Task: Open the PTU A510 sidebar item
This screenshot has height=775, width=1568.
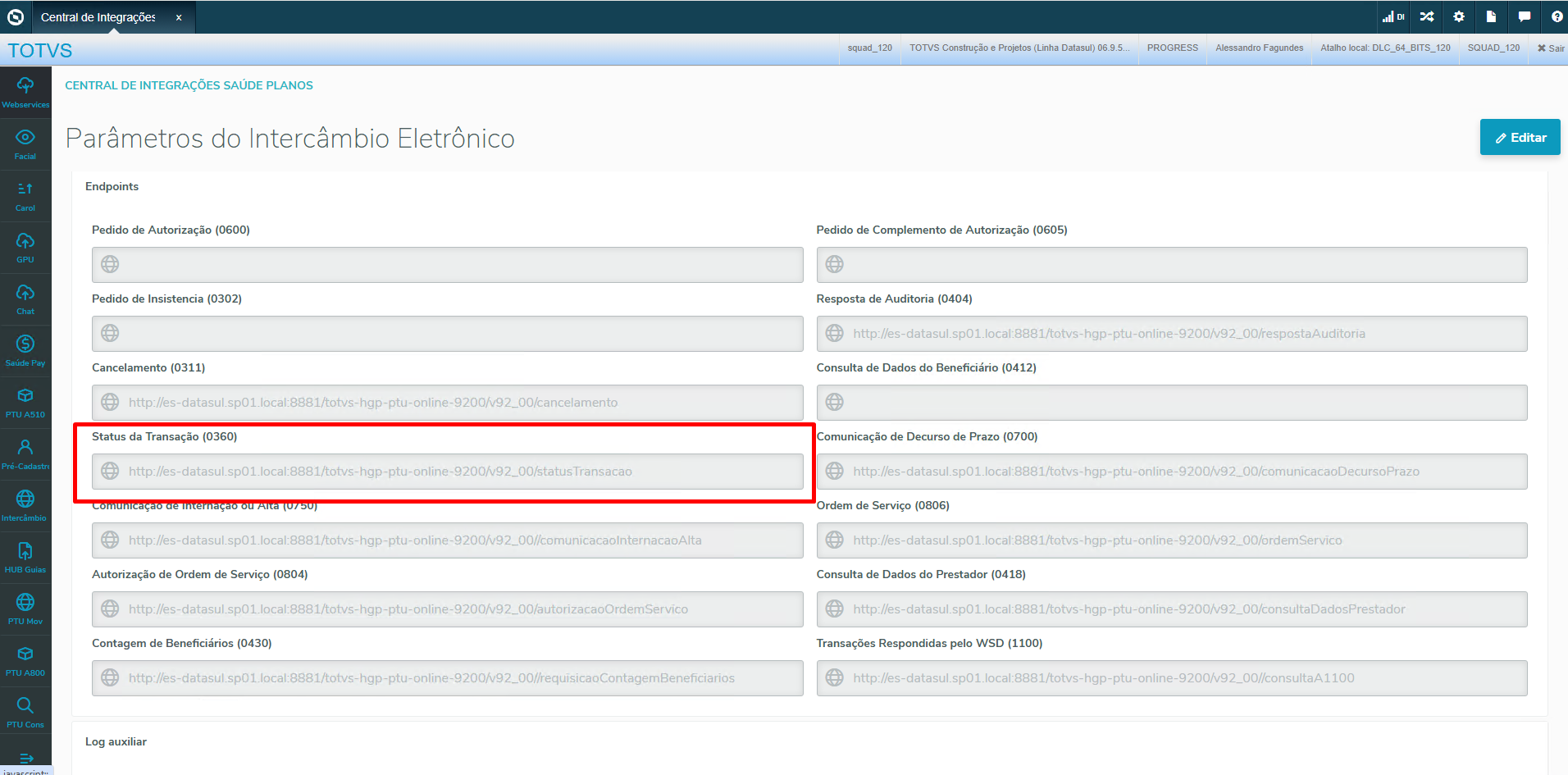Action: tap(25, 403)
